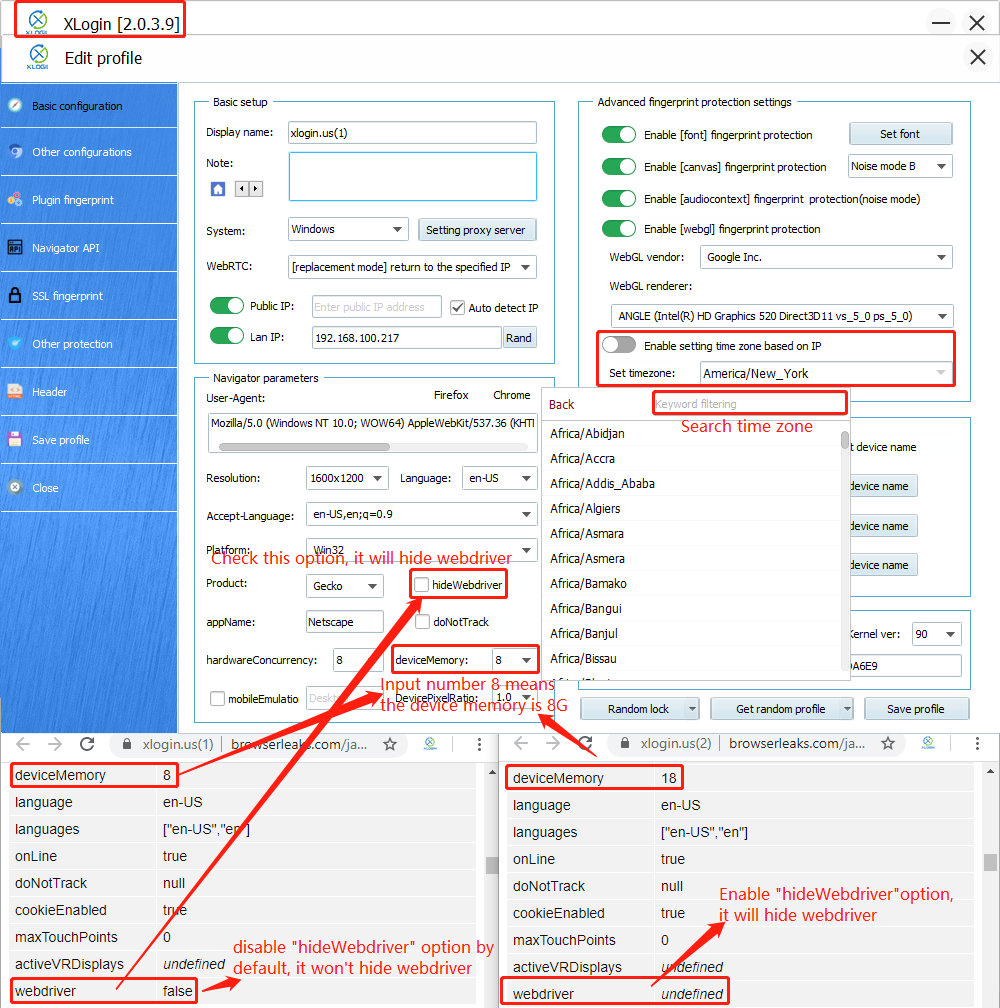Open the System dropdown showing Windows
1000x1008 pixels.
(348, 230)
